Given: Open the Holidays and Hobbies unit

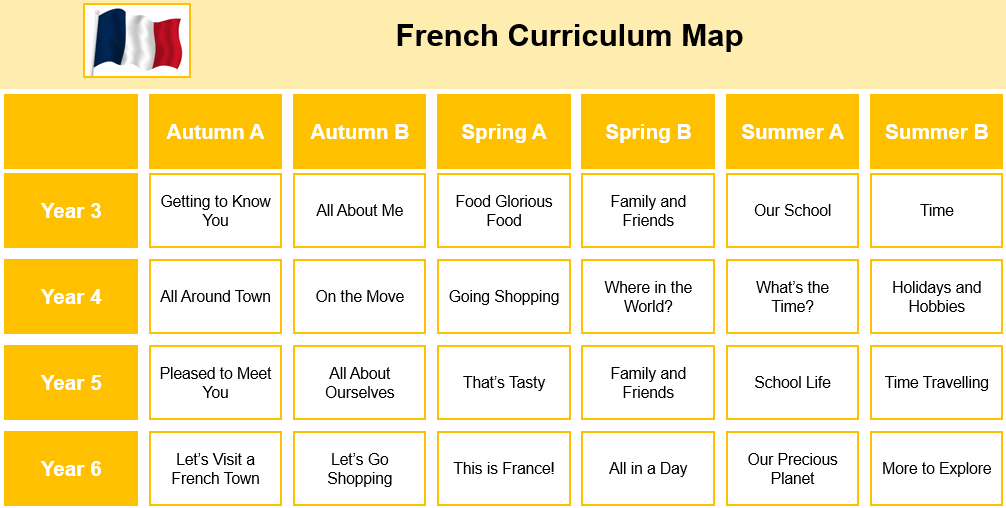Looking at the screenshot, I should pyautogui.click(x=937, y=296).
